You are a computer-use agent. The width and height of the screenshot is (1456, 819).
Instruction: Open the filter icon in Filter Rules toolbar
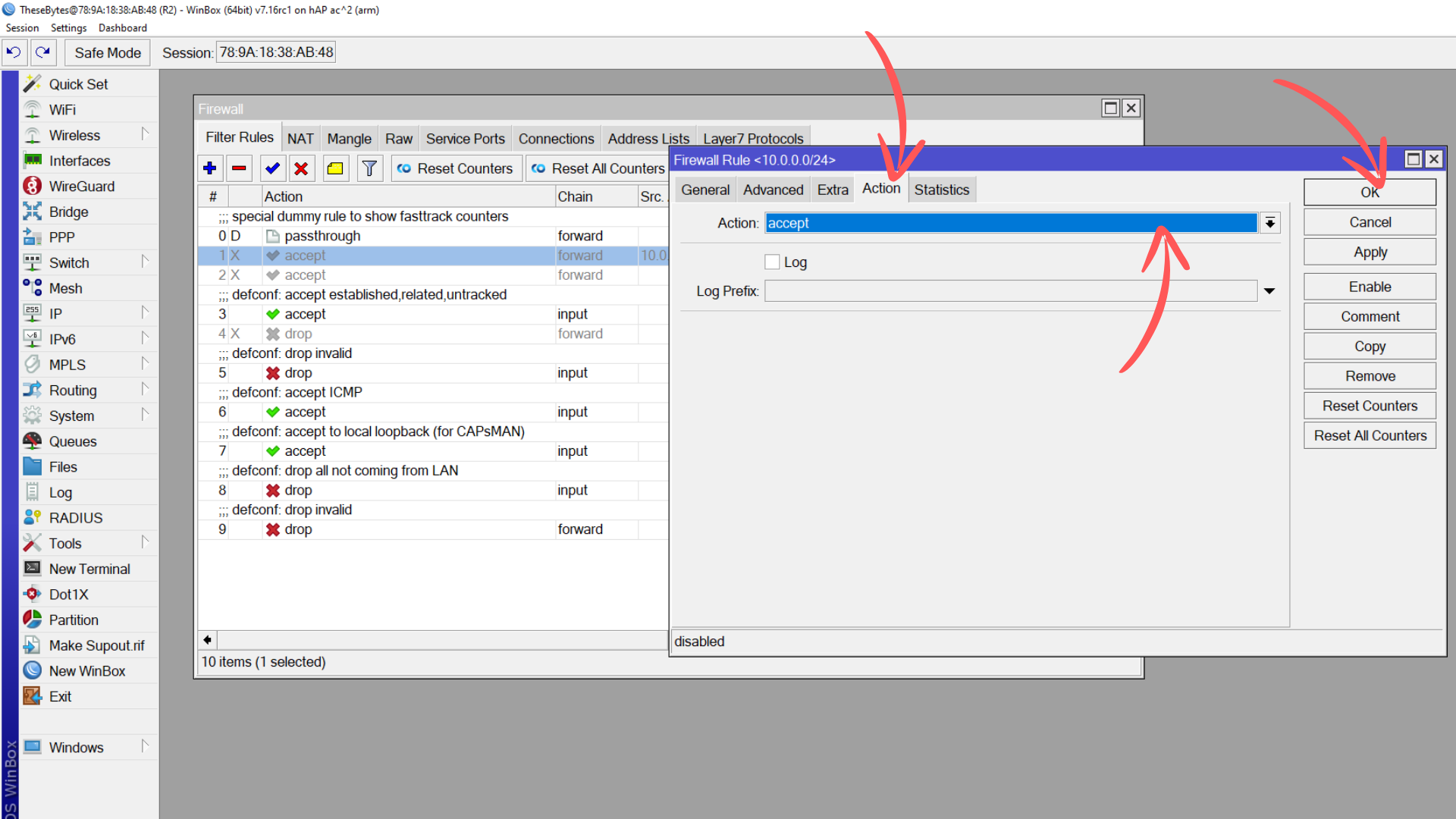point(369,168)
